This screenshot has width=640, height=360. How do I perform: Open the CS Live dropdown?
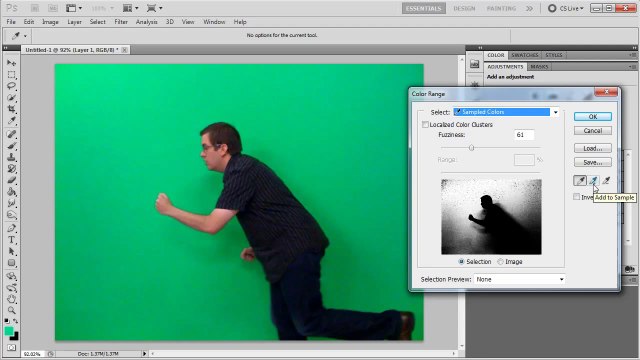click(566, 8)
